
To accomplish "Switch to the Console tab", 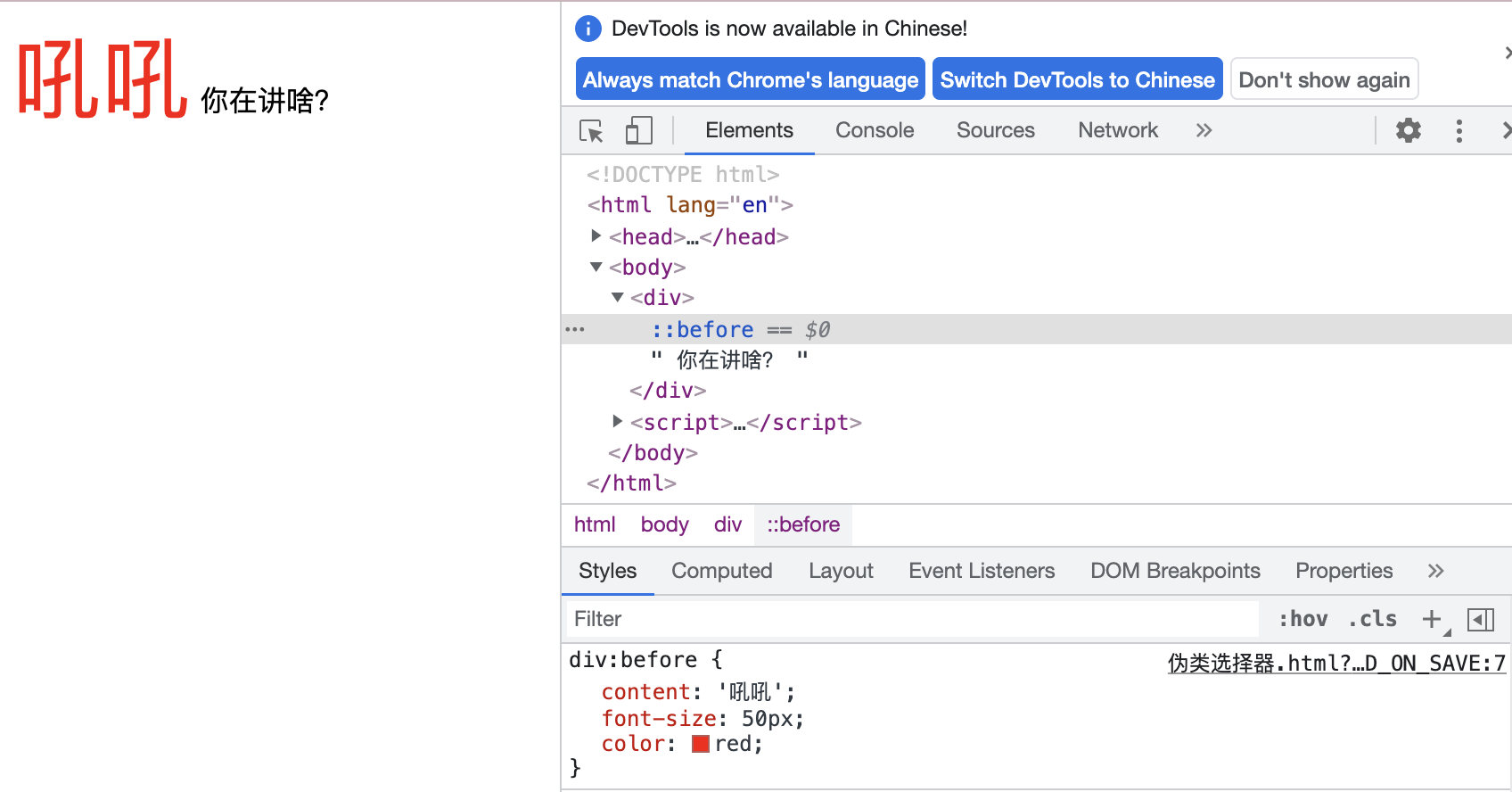I will pyautogui.click(x=874, y=131).
